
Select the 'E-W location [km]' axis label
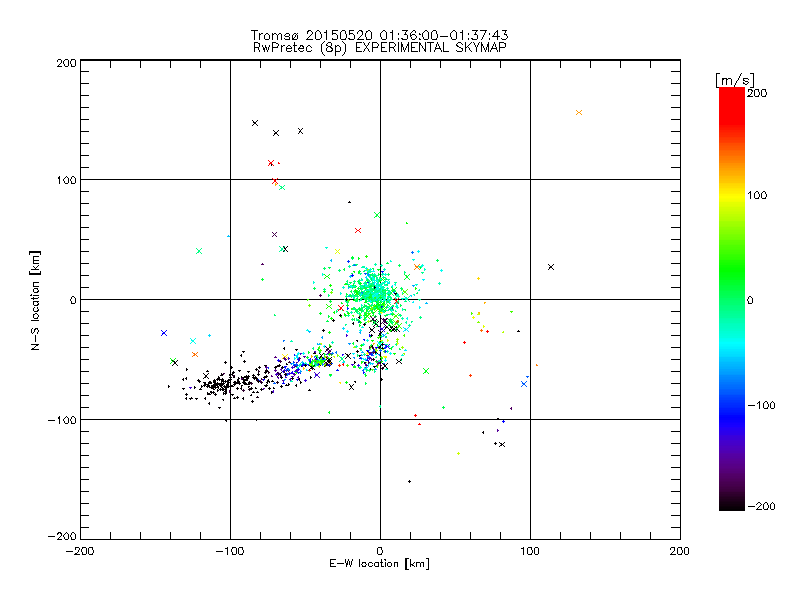pos(379,563)
